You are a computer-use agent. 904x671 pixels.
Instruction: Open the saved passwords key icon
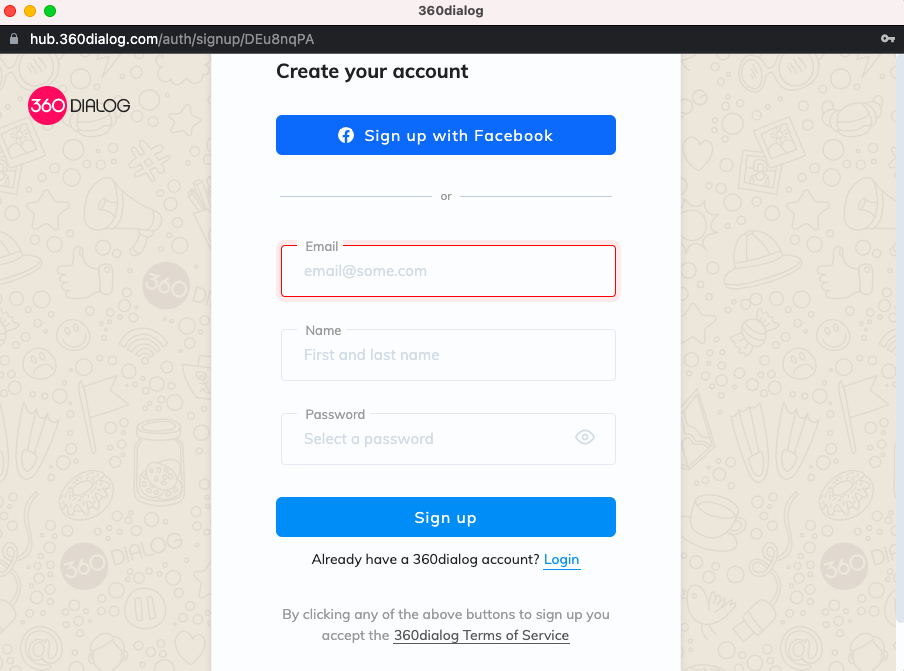888,39
